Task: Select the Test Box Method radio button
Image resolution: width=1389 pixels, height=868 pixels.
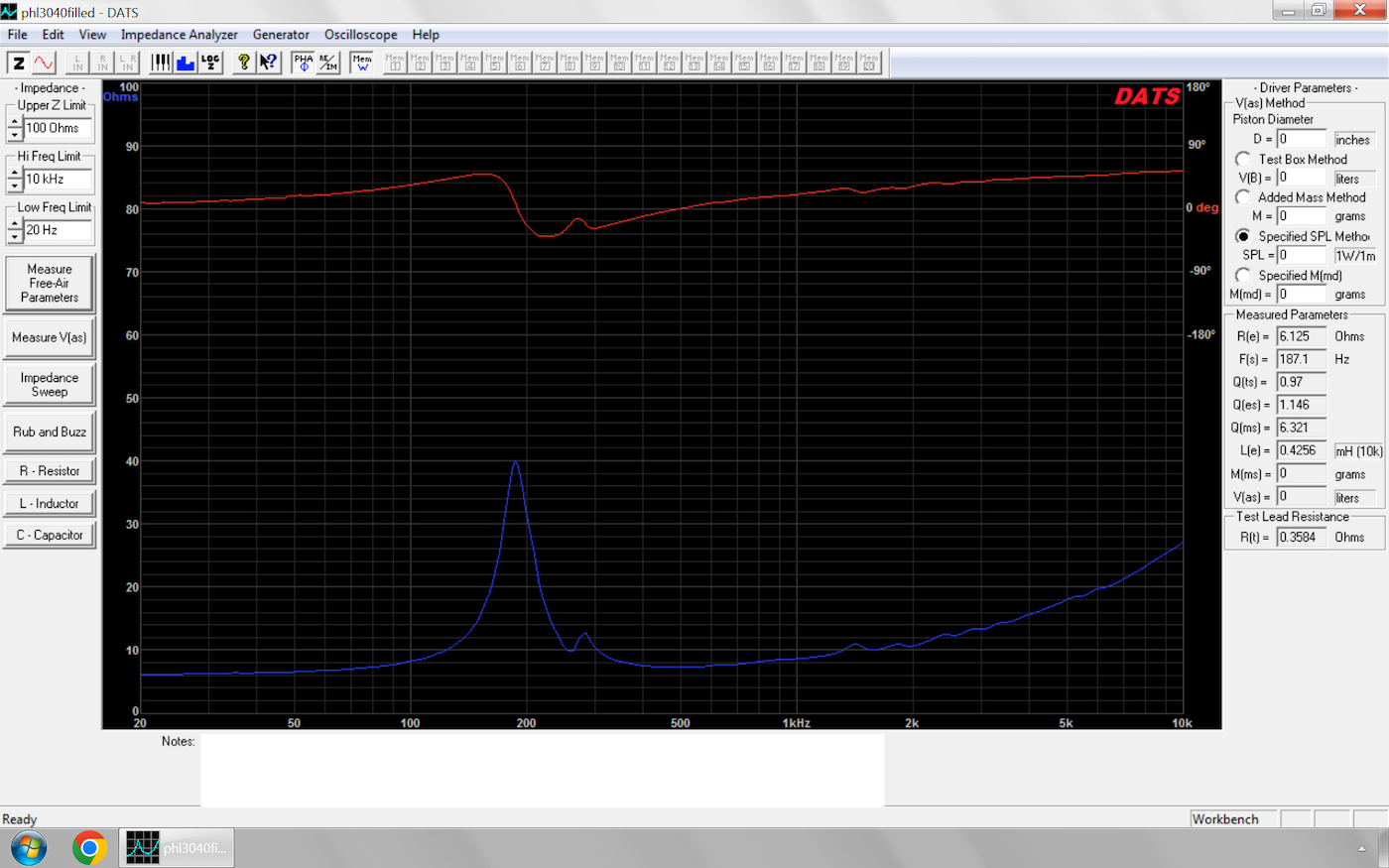Action: pos(1243,159)
